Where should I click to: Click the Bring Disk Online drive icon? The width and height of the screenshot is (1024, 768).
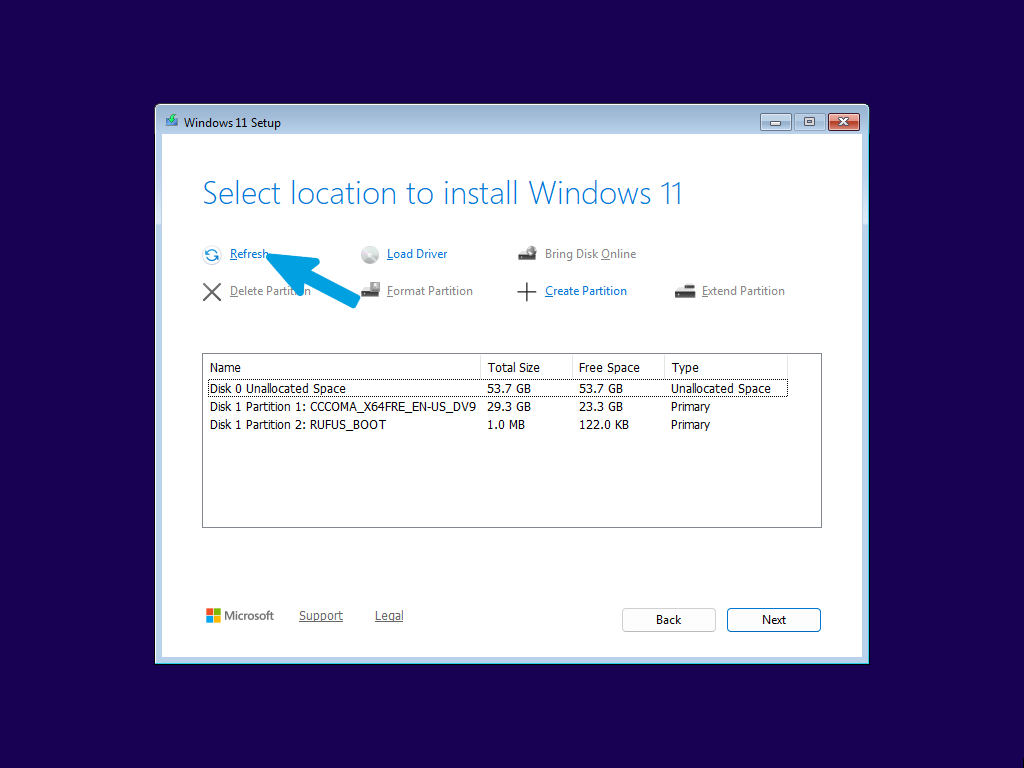coord(527,253)
